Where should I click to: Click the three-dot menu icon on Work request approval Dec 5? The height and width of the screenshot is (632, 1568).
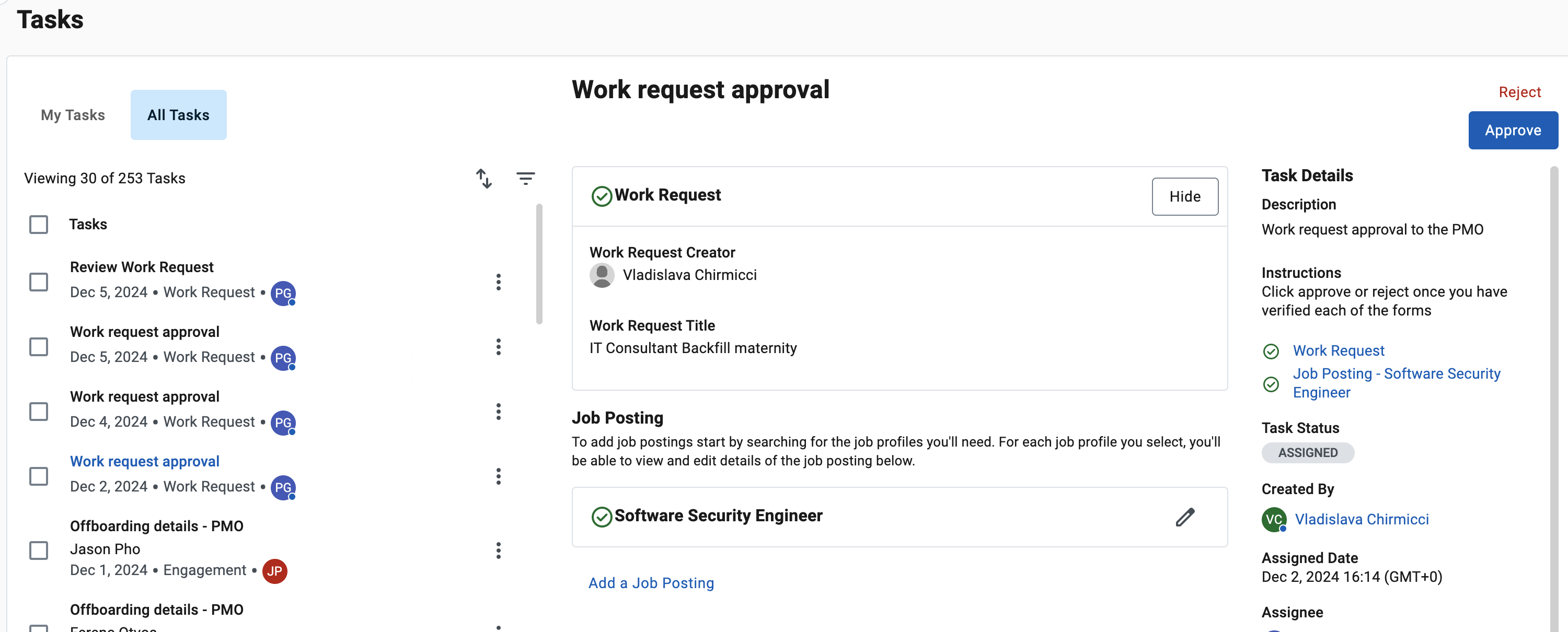(498, 345)
